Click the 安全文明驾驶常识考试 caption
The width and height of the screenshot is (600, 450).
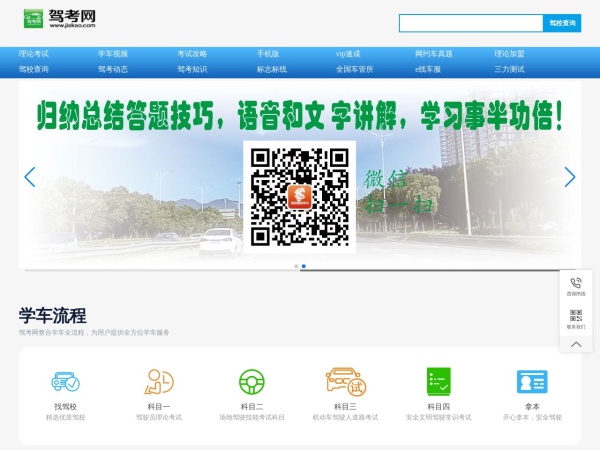439,417
